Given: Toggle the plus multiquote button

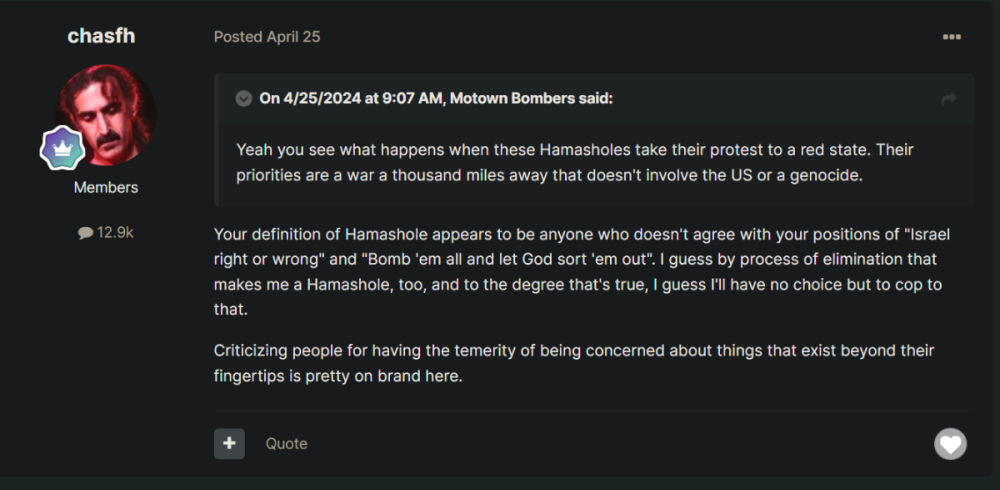Looking at the screenshot, I should [x=229, y=443].
